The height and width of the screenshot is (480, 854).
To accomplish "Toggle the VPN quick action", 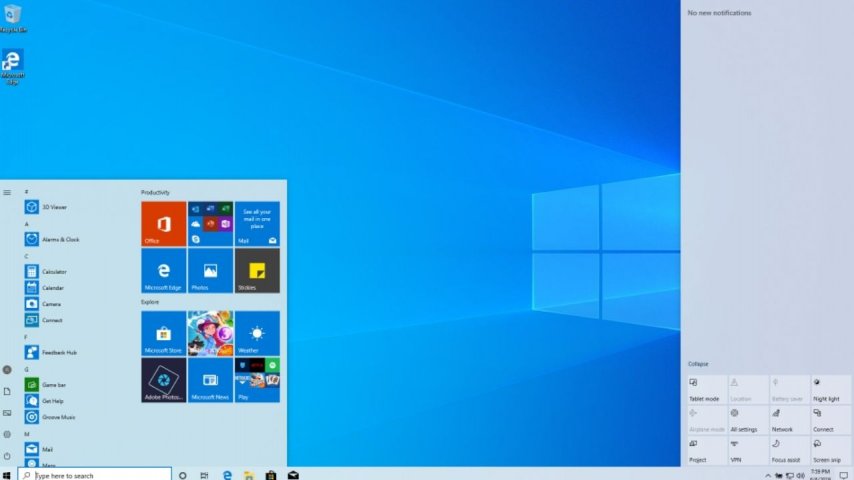I will [748, 451].
